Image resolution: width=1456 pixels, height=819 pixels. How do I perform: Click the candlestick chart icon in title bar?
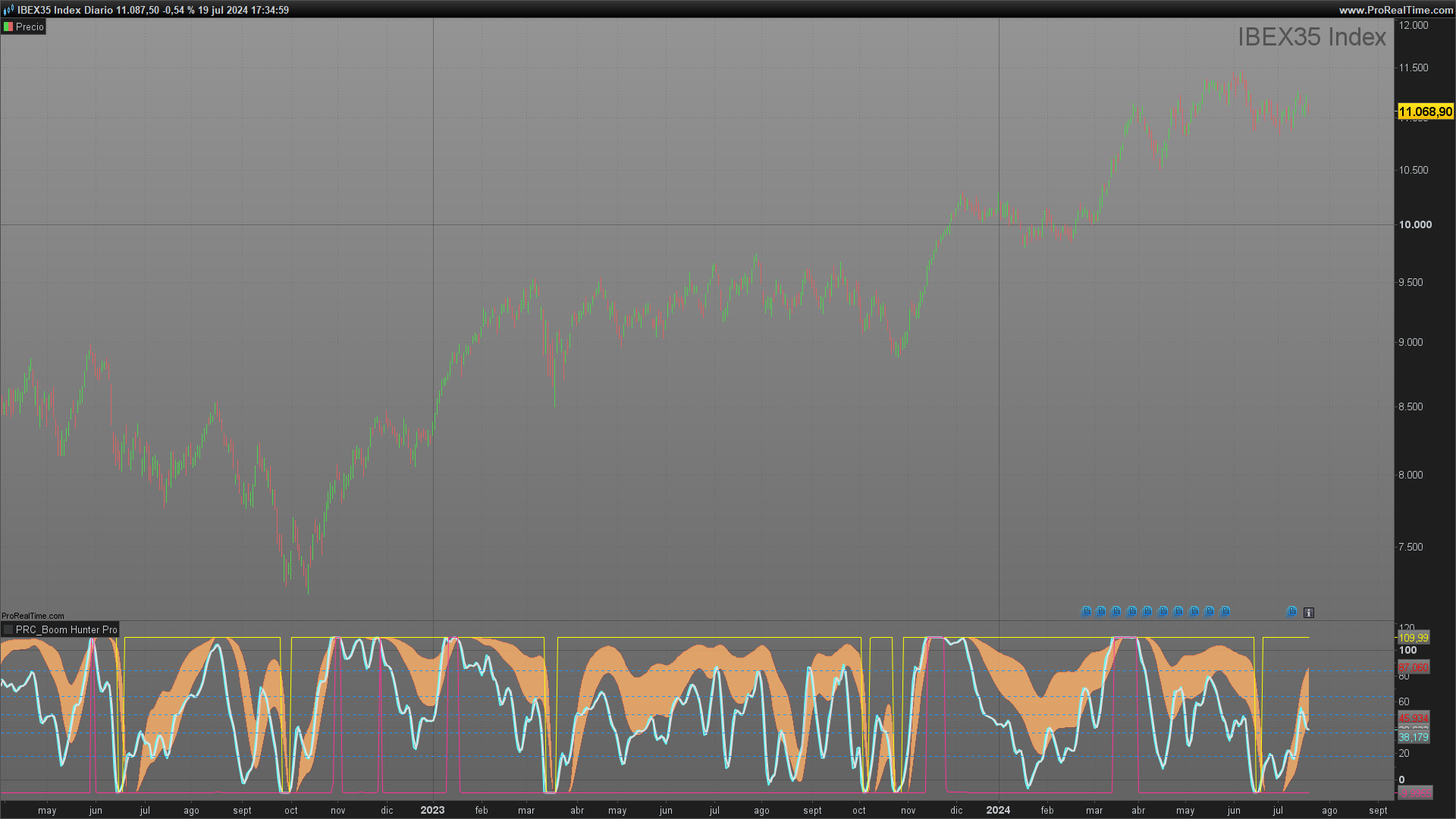(x=8, y=10)
